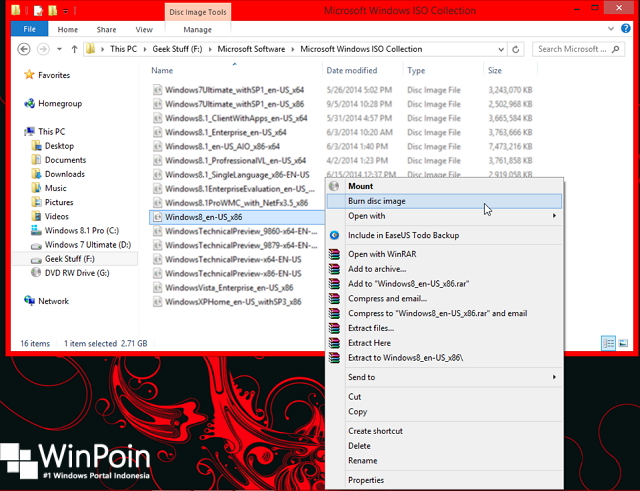The height and width of the screenshot is (491, 640).
Task: Open the Help question mark icon
Action: click(x=625, y=28)
